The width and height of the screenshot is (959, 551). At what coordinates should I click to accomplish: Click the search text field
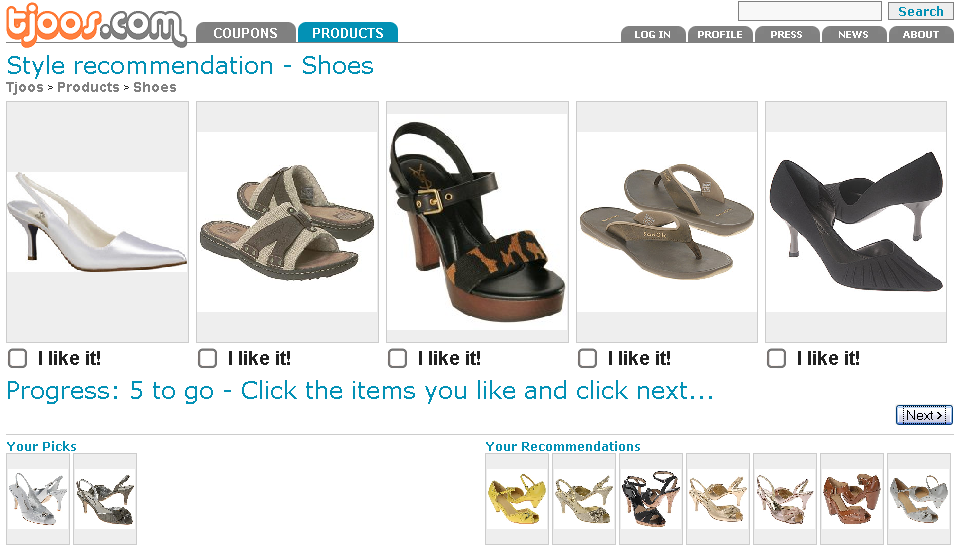click(x=809, y=11)
